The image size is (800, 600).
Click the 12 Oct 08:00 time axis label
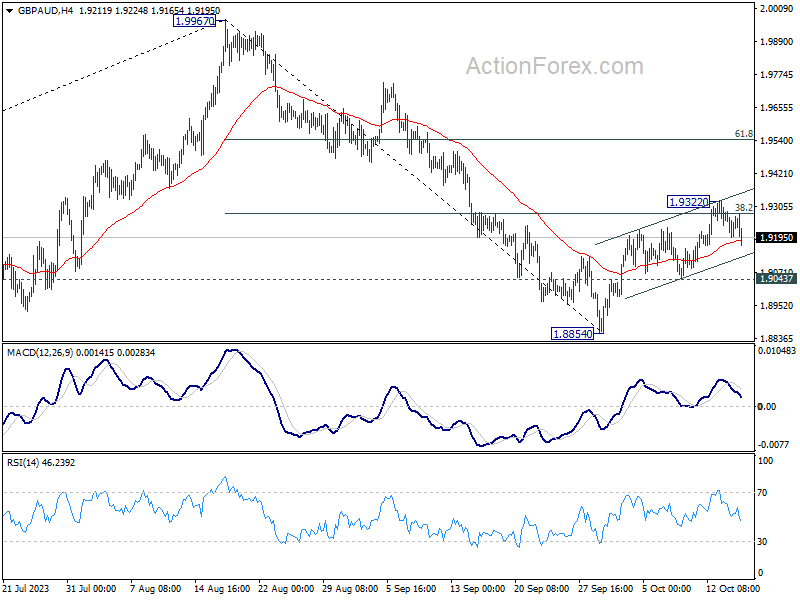(733, 588)
